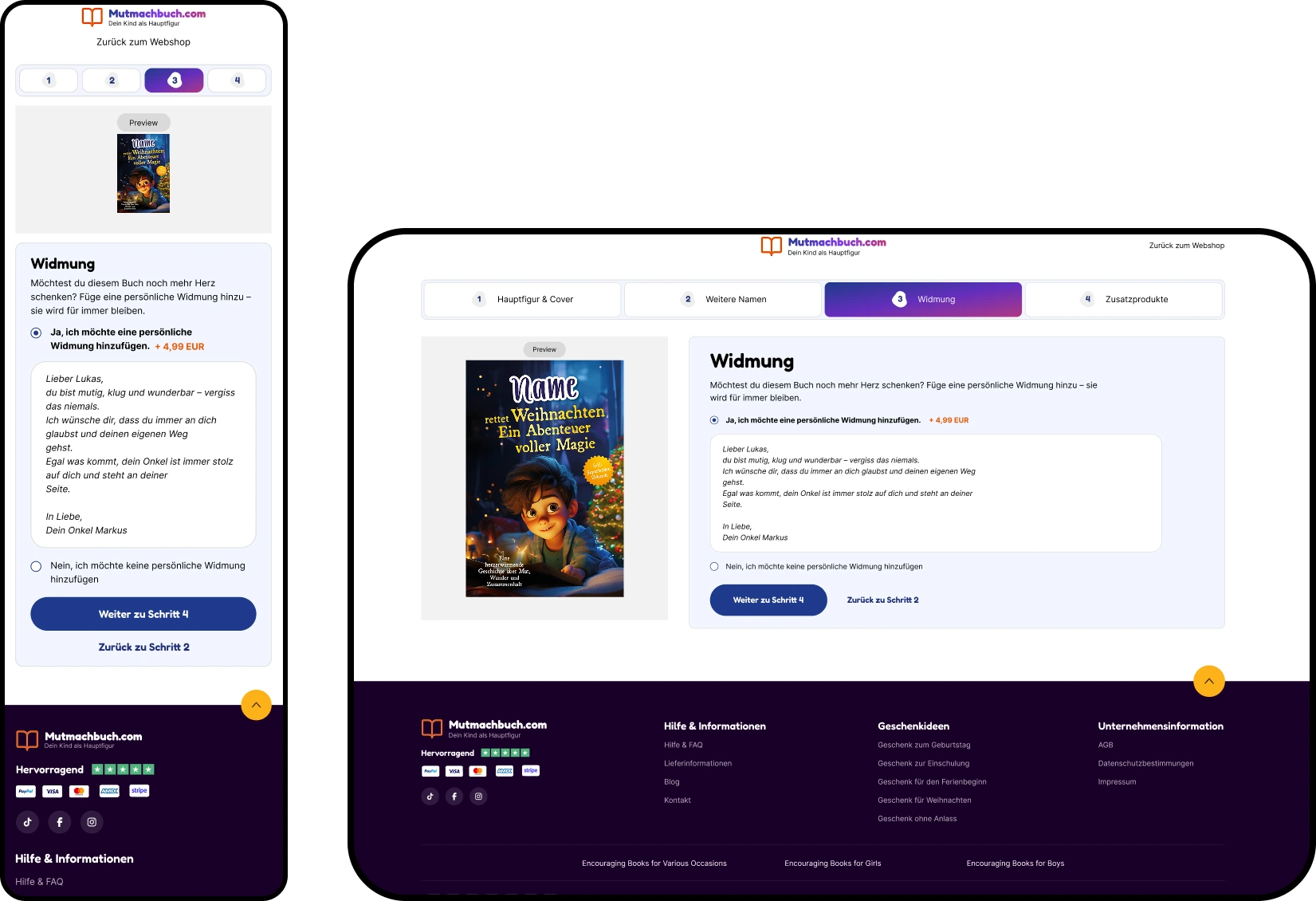Click 'Zurück zu Schritt 2' link in desktop view

[x=882, y=600]
